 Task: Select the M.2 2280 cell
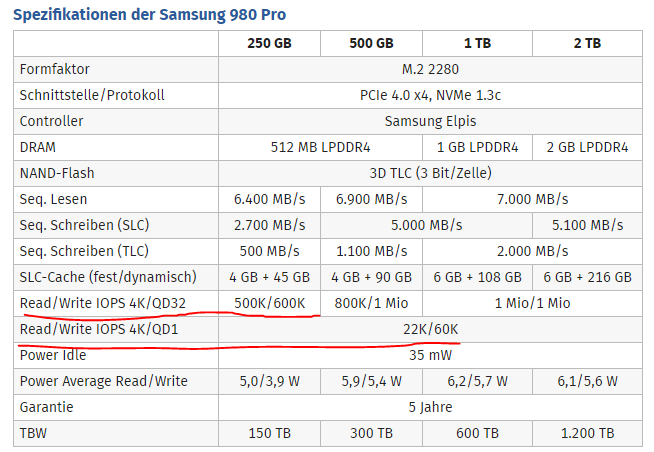tap(430, 69)
